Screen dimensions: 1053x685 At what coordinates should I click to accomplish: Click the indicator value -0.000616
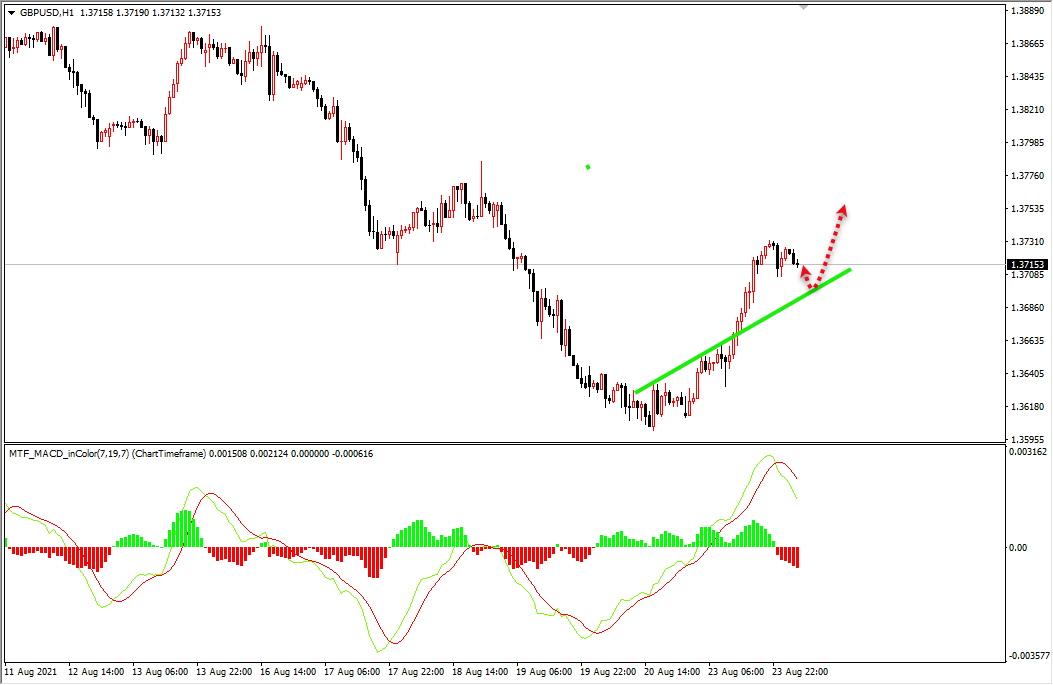click(353, 454)
